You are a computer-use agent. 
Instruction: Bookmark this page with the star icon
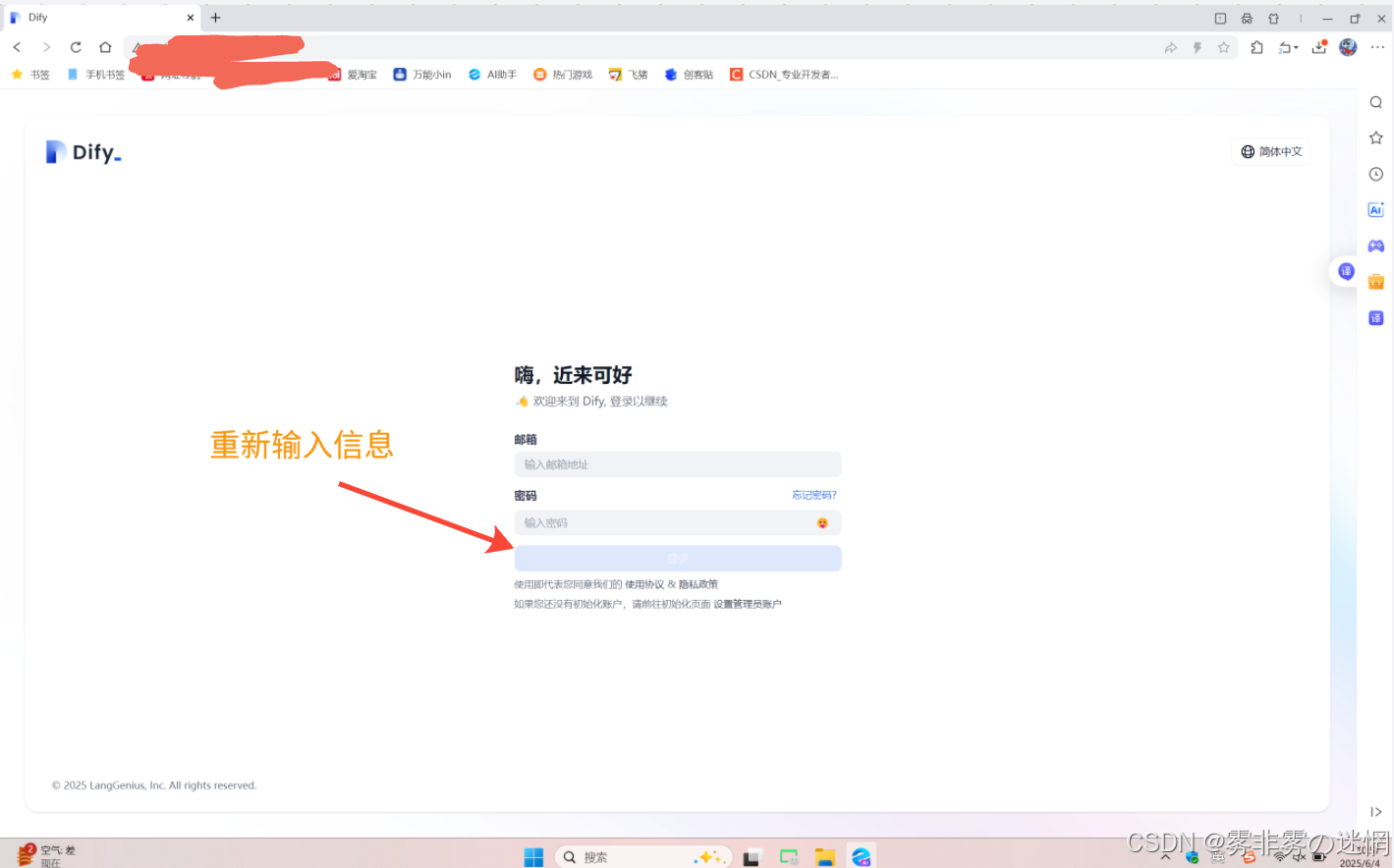(x=1223, y=47)
